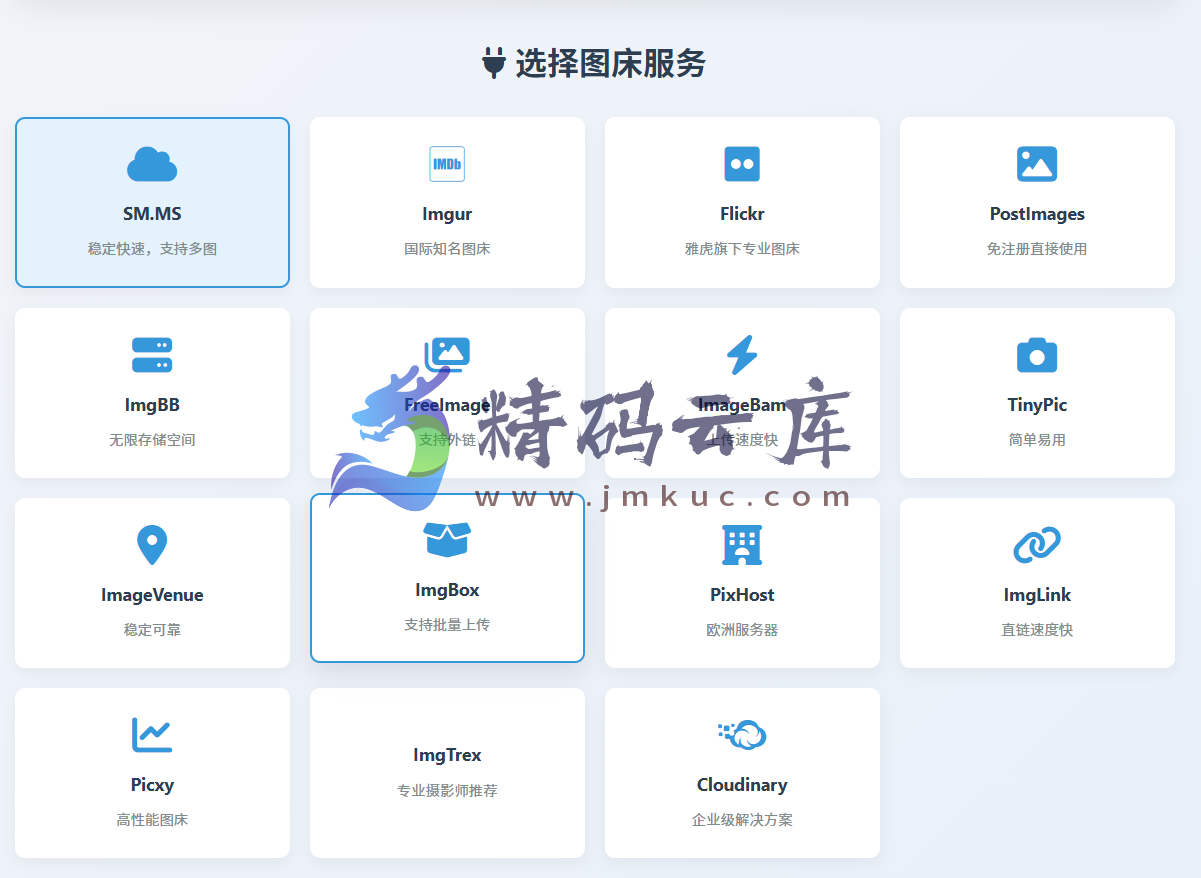Click the two-dot Flickr icon
Image resolution: width=1201 pixels, height=878 pixels.
742,164
